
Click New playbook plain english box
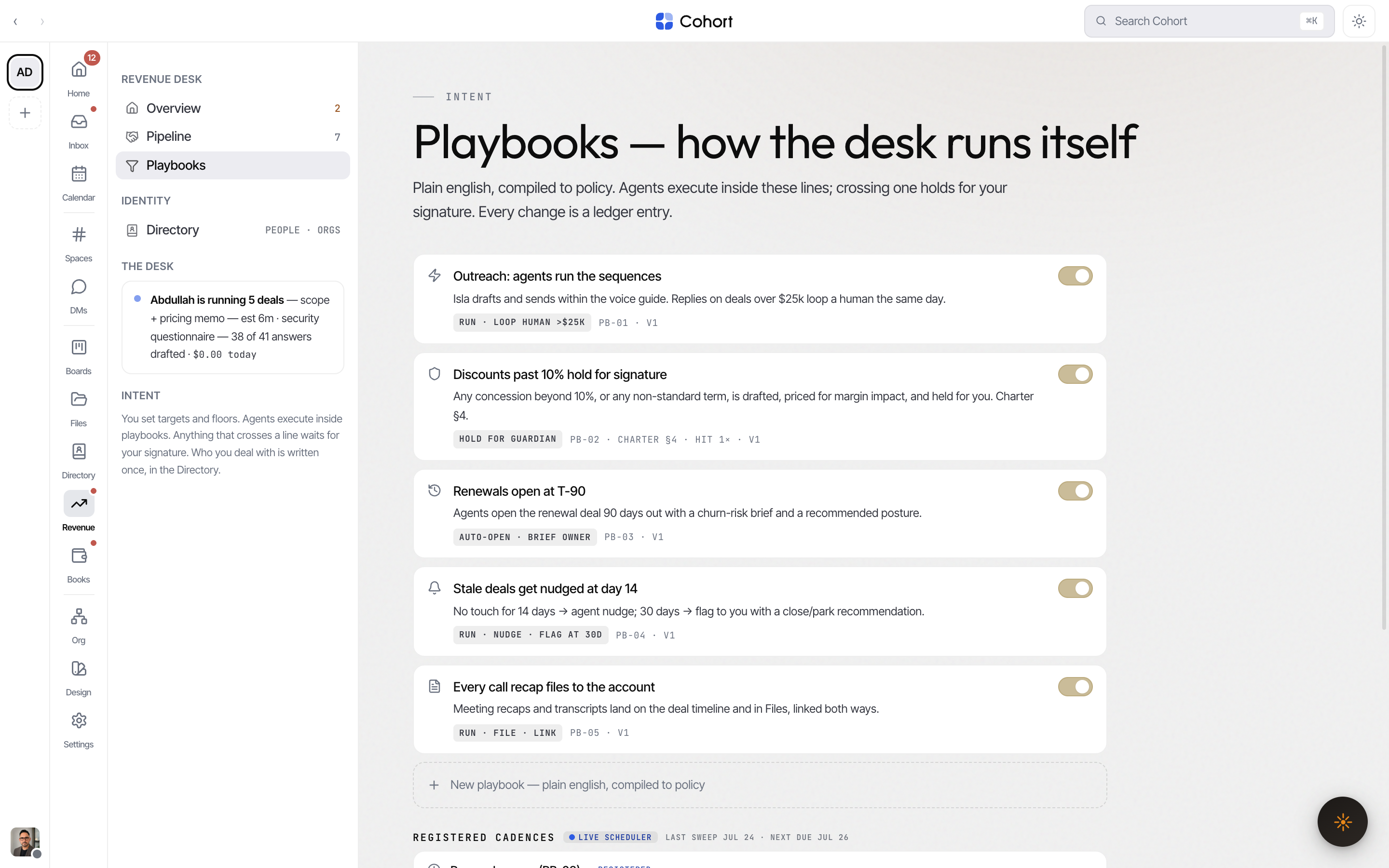(x=759, y=785)
